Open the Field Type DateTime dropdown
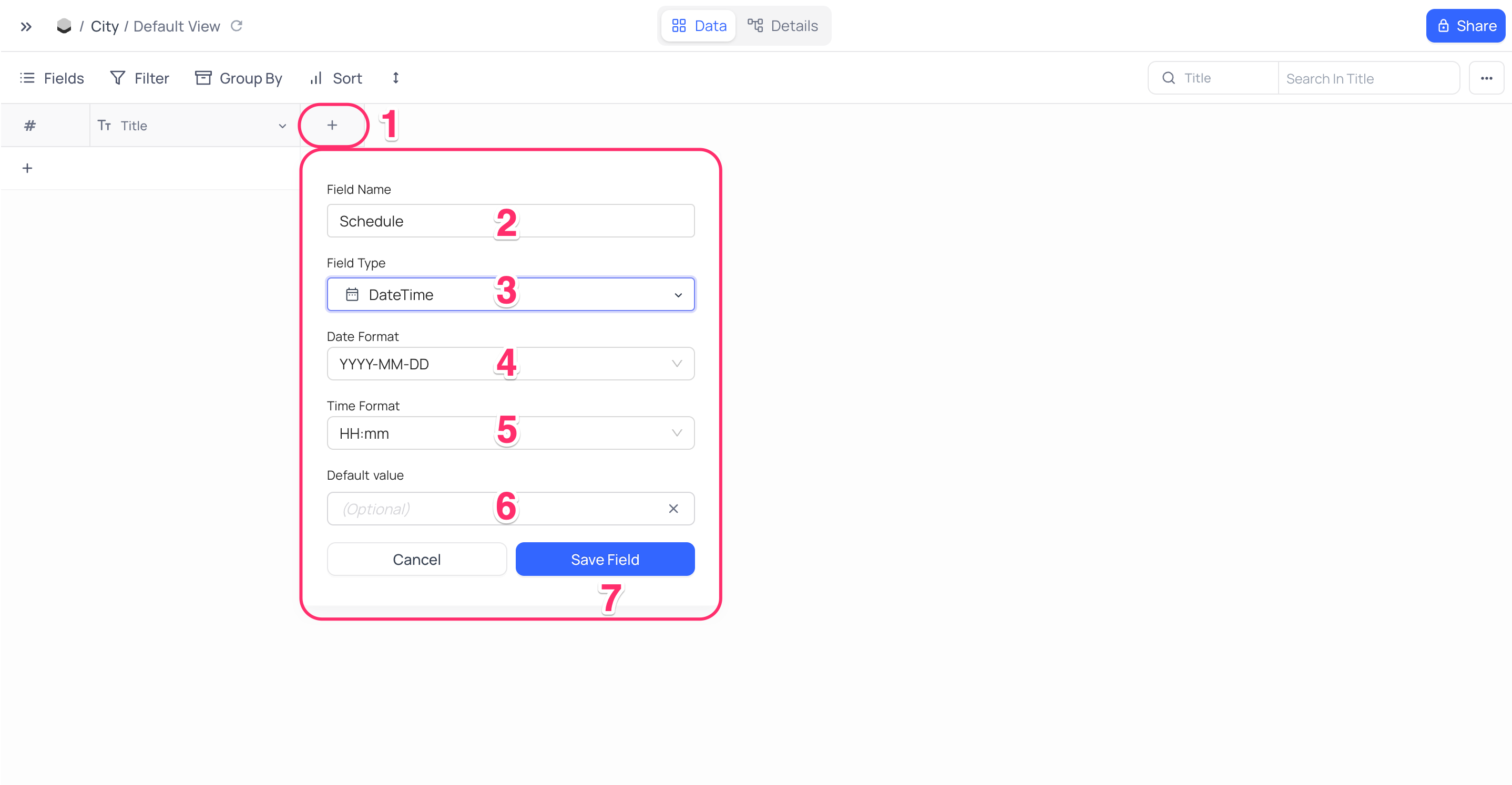Image resolution: width=1512 pixels, height=785 pixels. [510, 295]
